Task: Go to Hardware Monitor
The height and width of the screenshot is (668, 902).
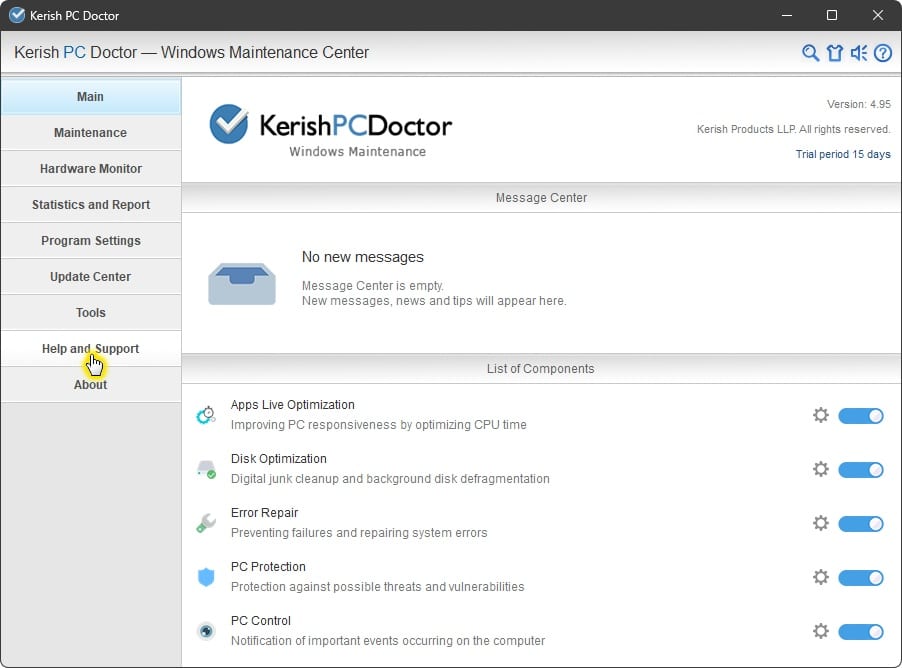Action: (x=91, y=169)
